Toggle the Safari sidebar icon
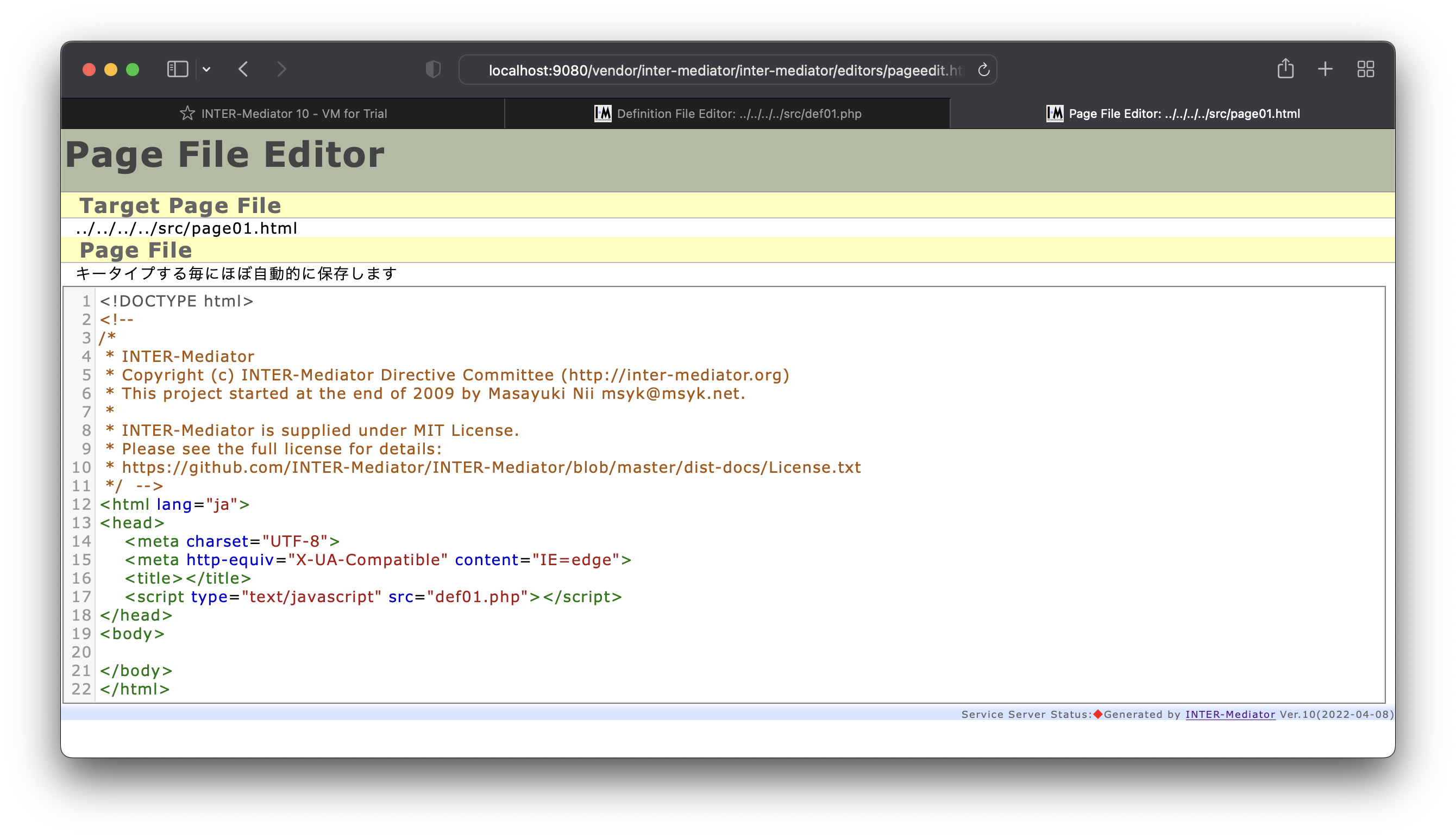This screenshot has width=1456, height=838. [177, 70]
